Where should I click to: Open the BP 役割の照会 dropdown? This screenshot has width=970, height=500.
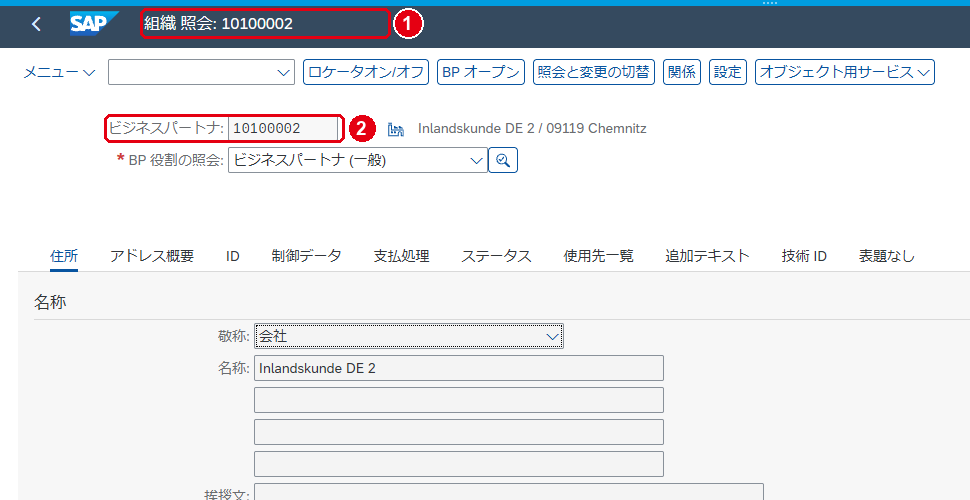pyautogui.click(x=358, y=161)
